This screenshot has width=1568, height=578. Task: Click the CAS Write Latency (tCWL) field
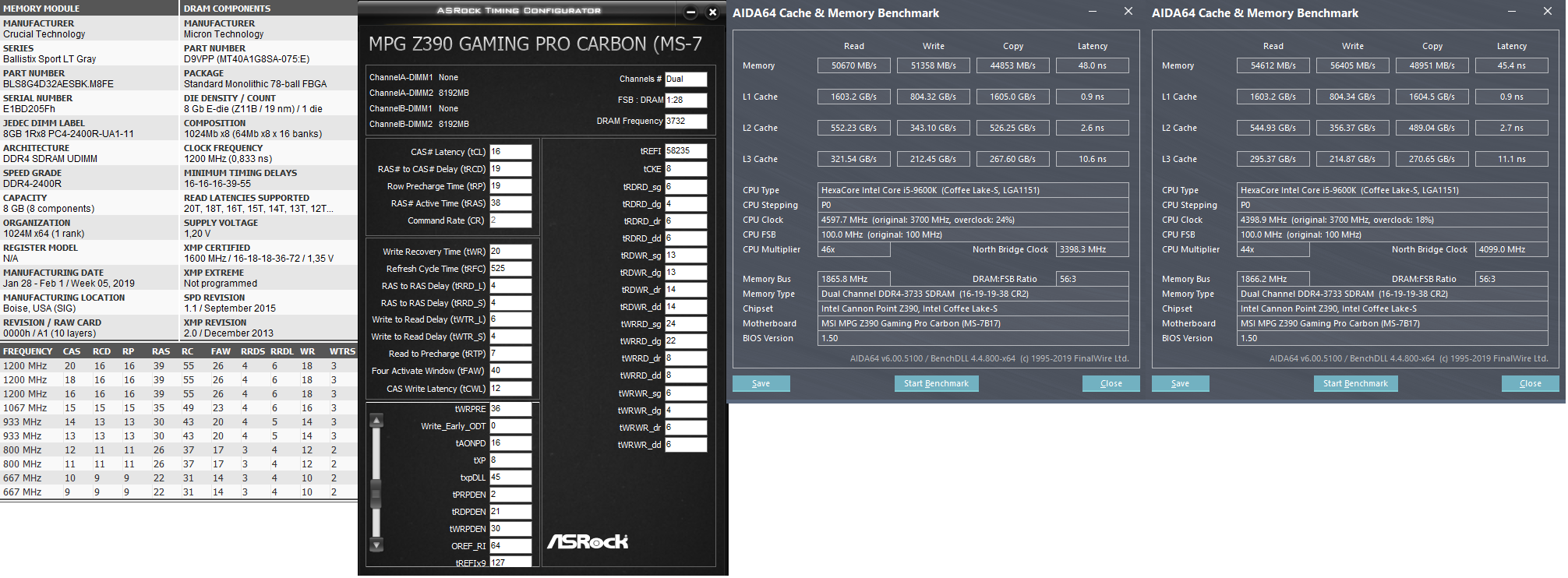tap(510, 389)
